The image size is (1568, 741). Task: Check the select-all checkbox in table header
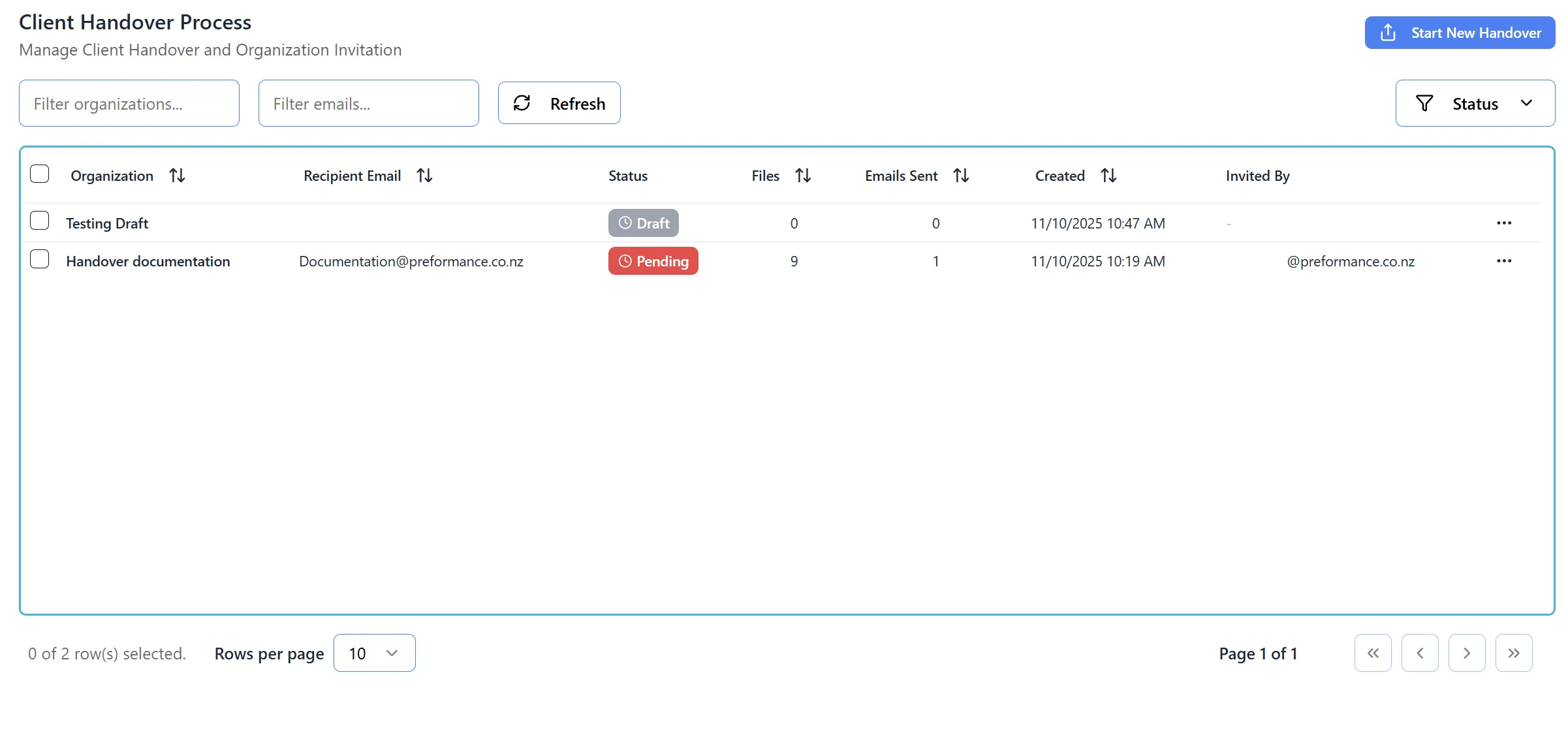point(40,174)
